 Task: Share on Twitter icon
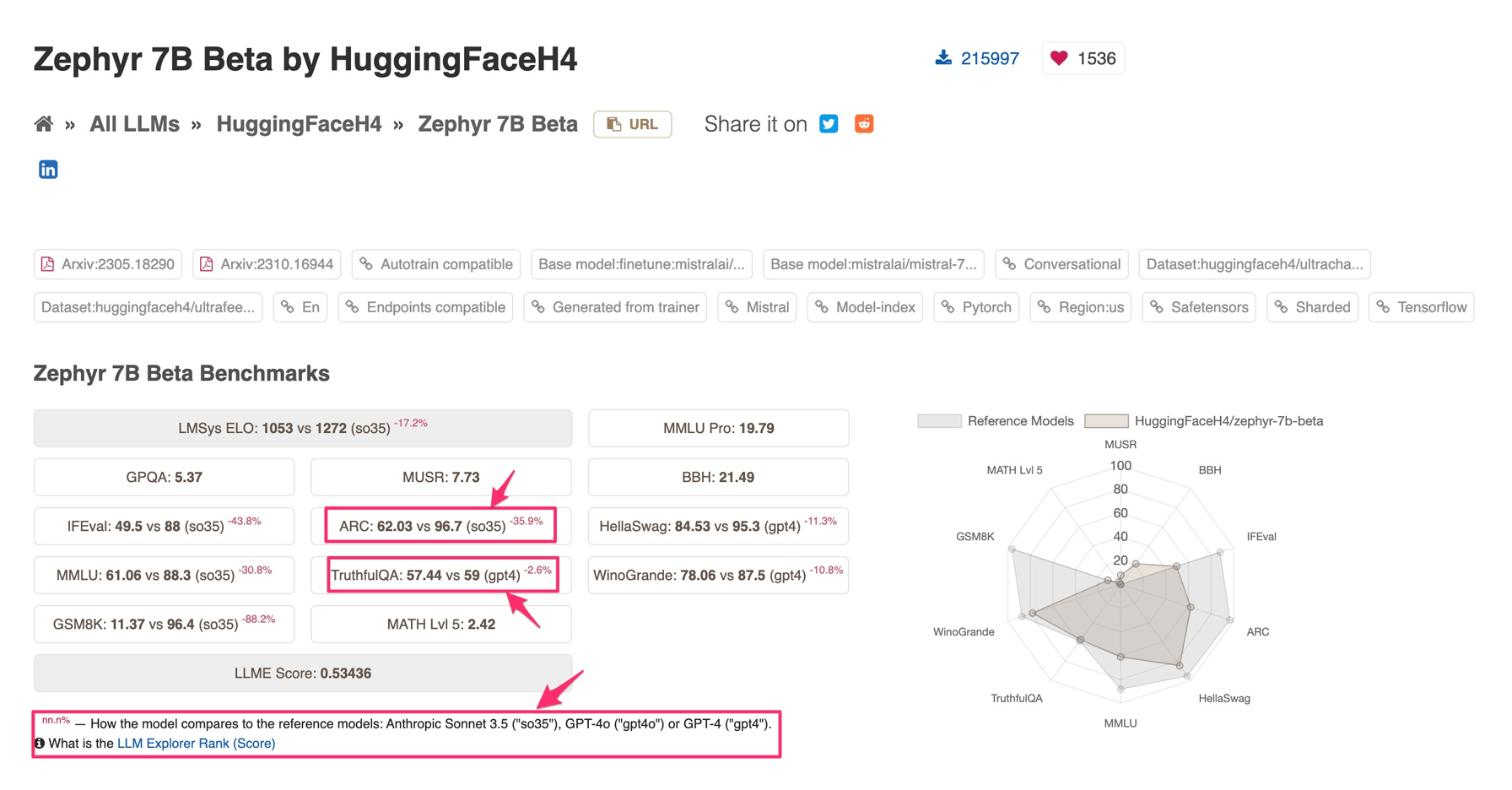(x=829, y=124)
